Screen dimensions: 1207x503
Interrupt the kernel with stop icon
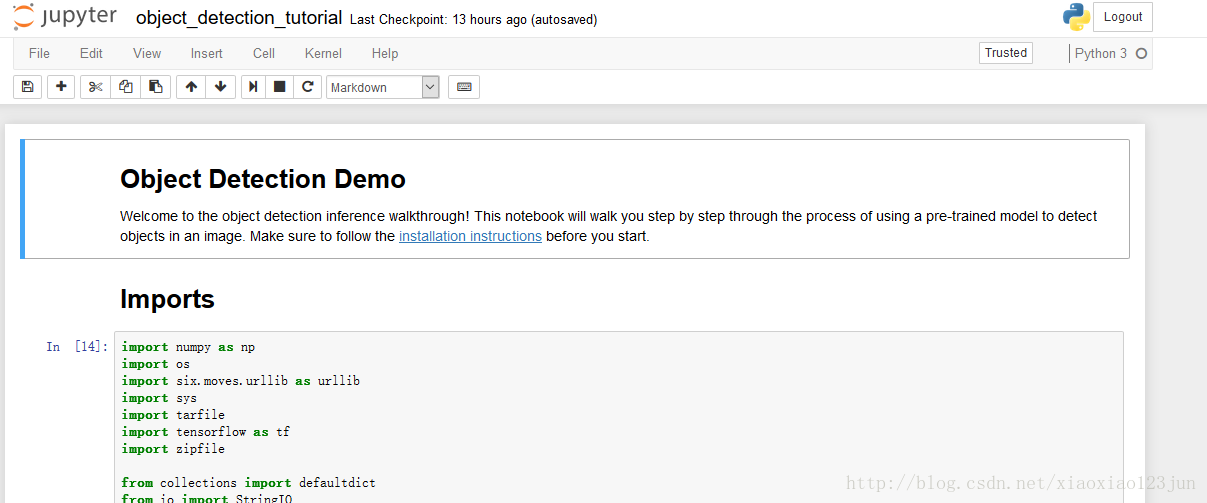coord(280,87)
